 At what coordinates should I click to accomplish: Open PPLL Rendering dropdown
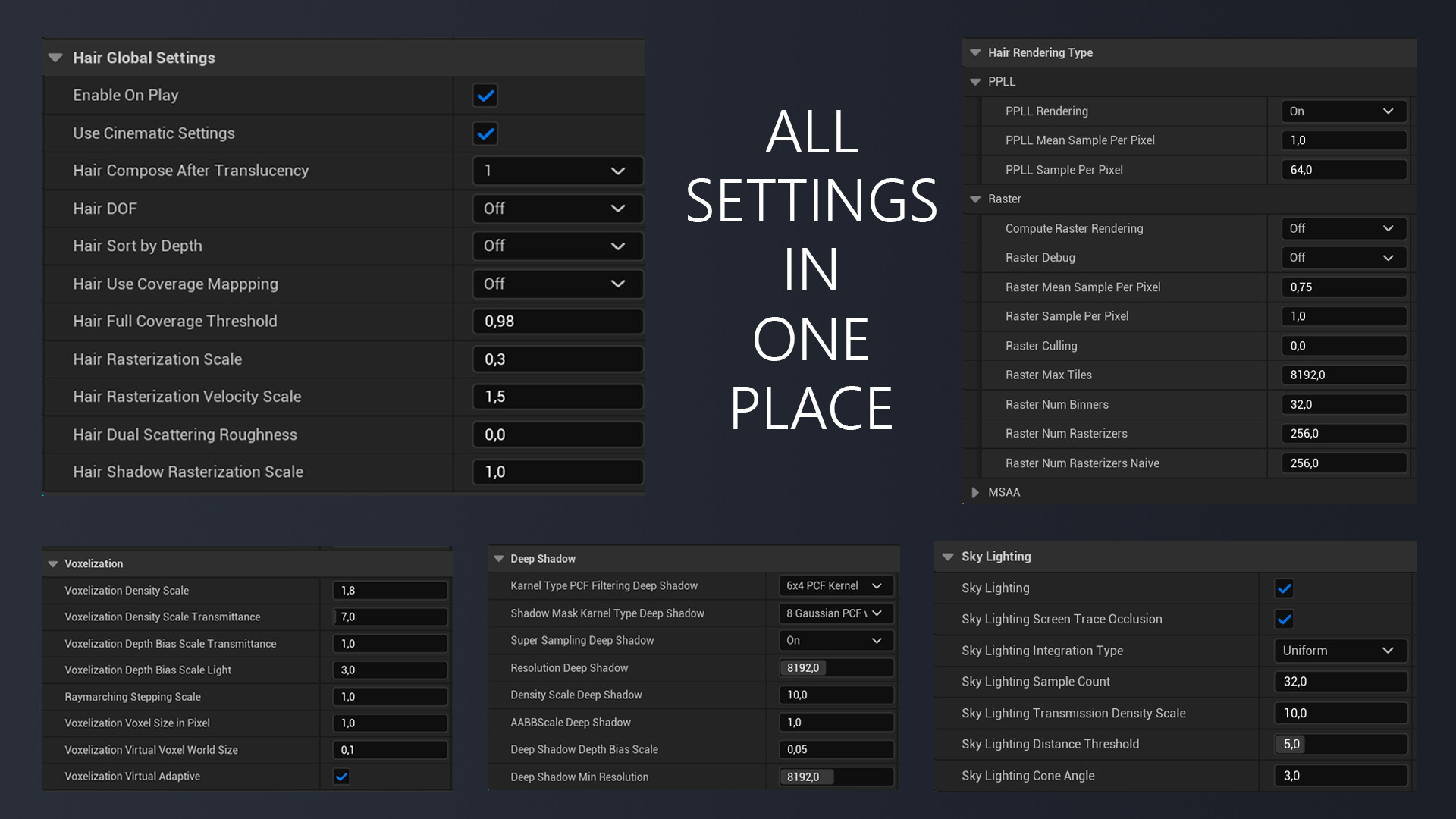click(x=1342, y=111)
